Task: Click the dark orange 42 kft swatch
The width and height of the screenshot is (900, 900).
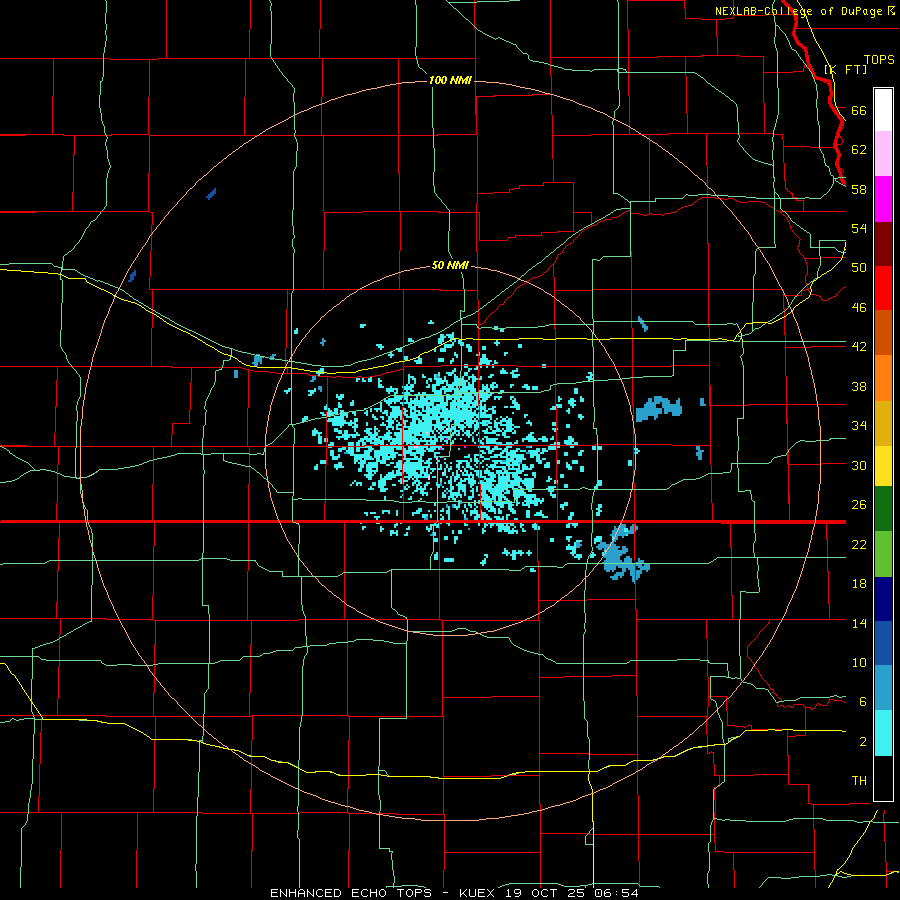Action: (883, 333)
